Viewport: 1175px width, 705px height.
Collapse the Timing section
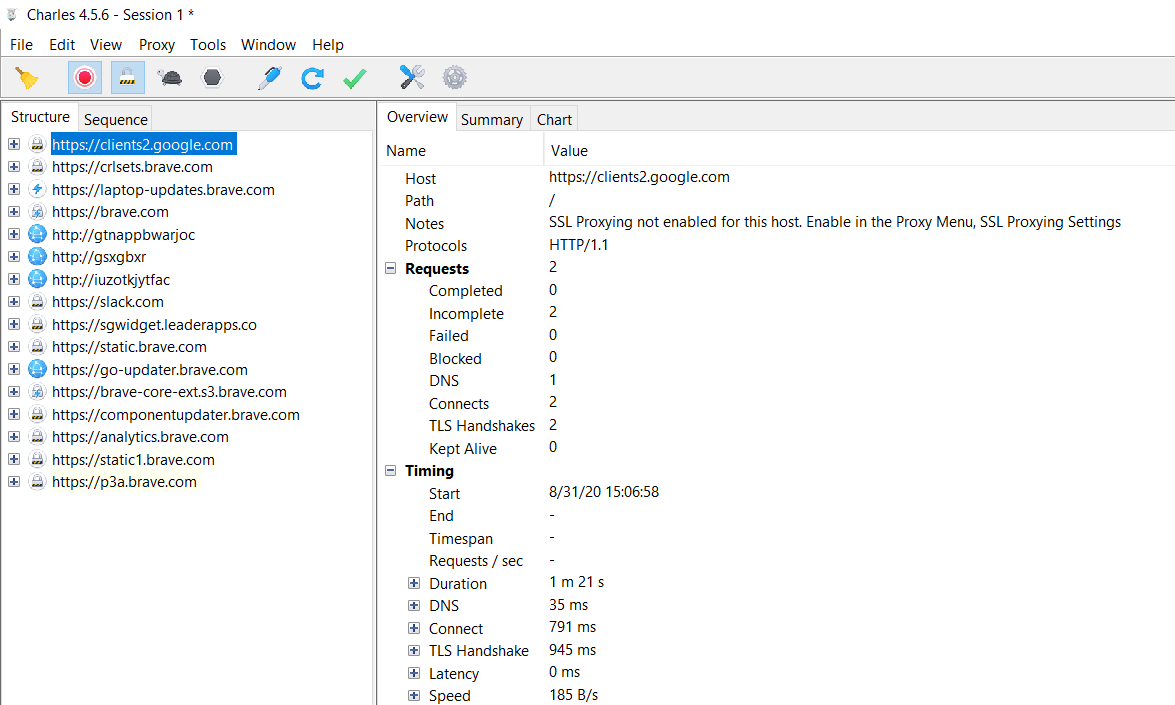pos(390,470)
